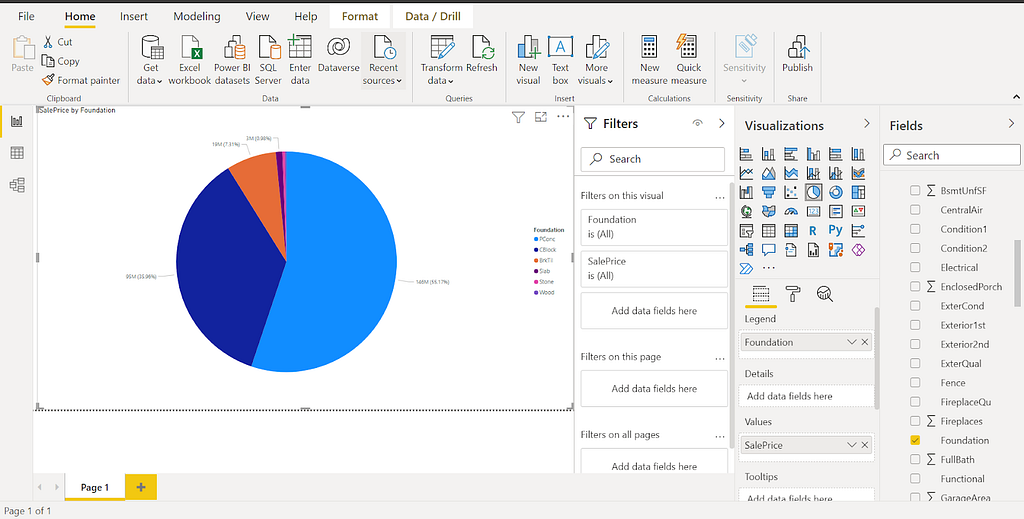Switch to the View ribbon tab

click(257, 16)
